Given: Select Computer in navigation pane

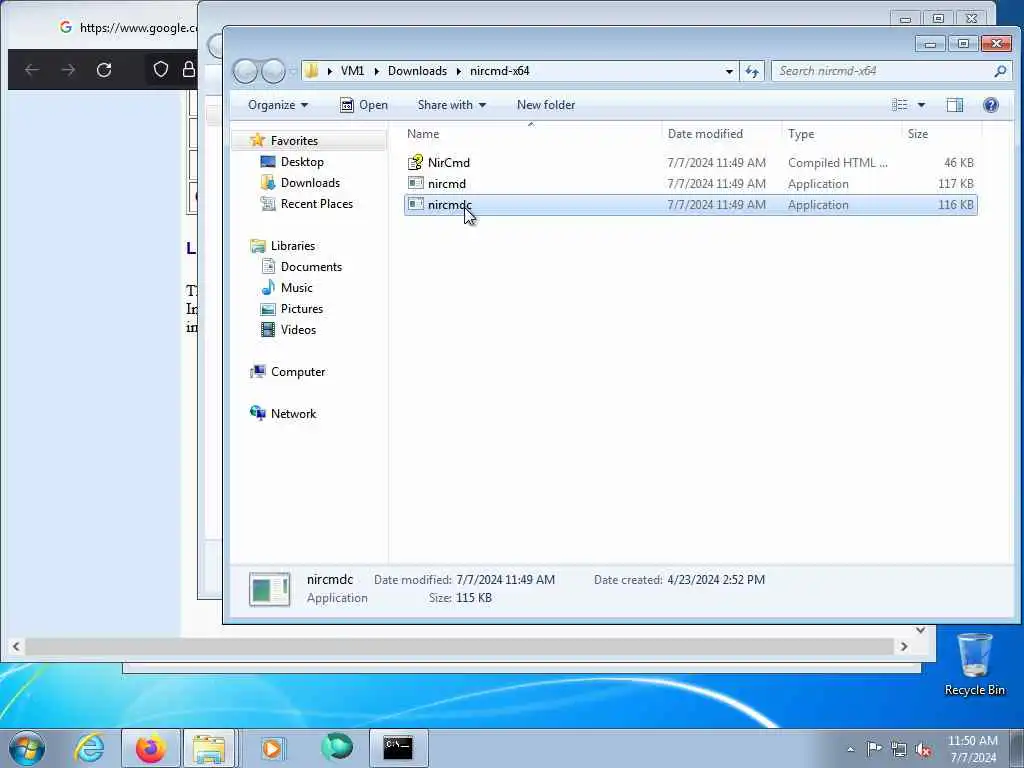Looking at the screenshot, I should coord(298,372).
